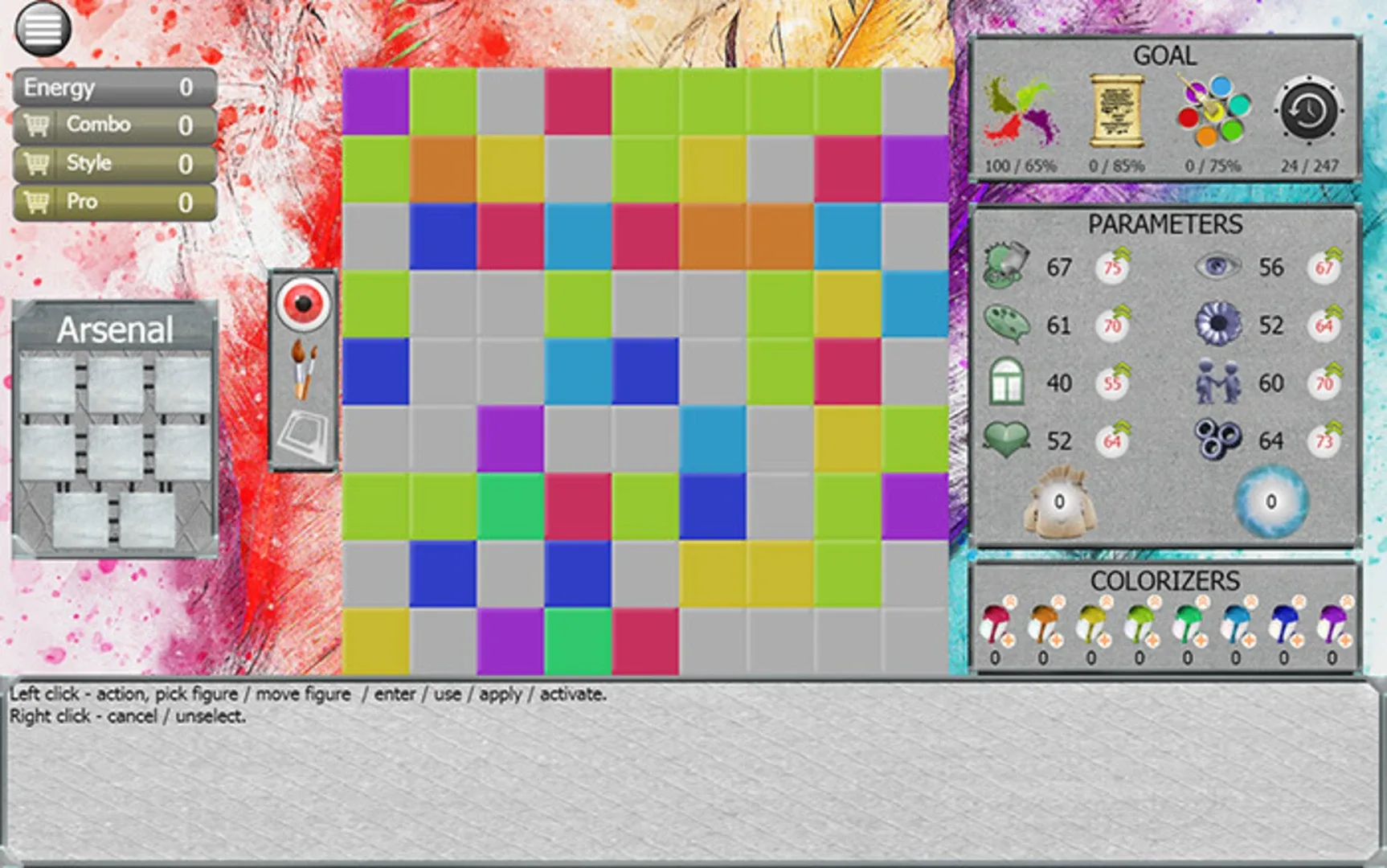Screen dimensions: 1387x868
Task: Buy Combo with the cart button
Action: [x=37, y=125]
